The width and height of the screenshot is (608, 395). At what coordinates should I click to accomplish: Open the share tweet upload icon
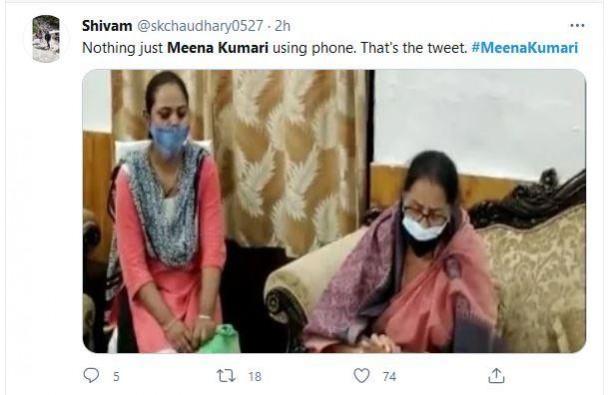tap(496, 375)
